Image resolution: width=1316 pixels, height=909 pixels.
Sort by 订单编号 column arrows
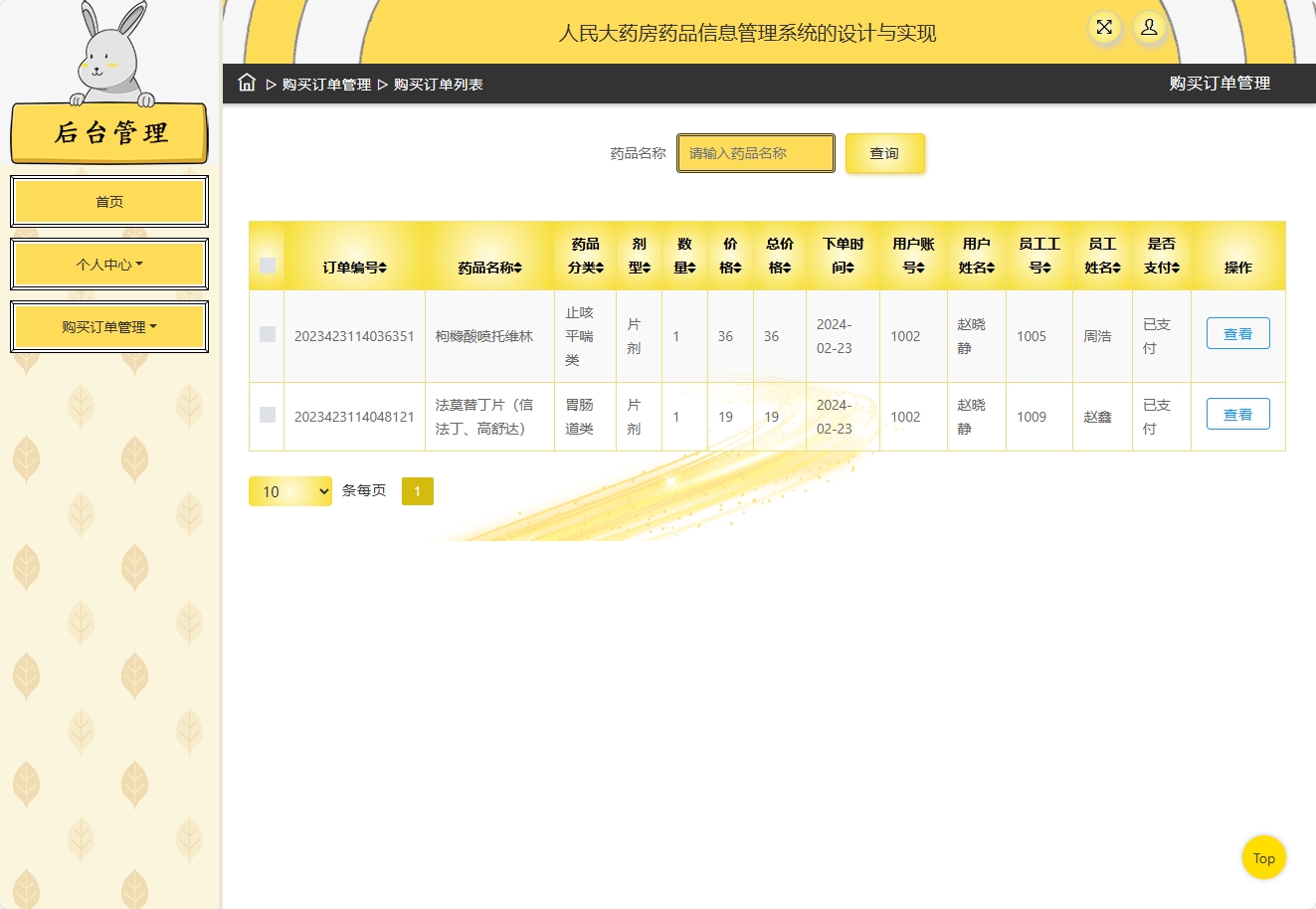355,268
